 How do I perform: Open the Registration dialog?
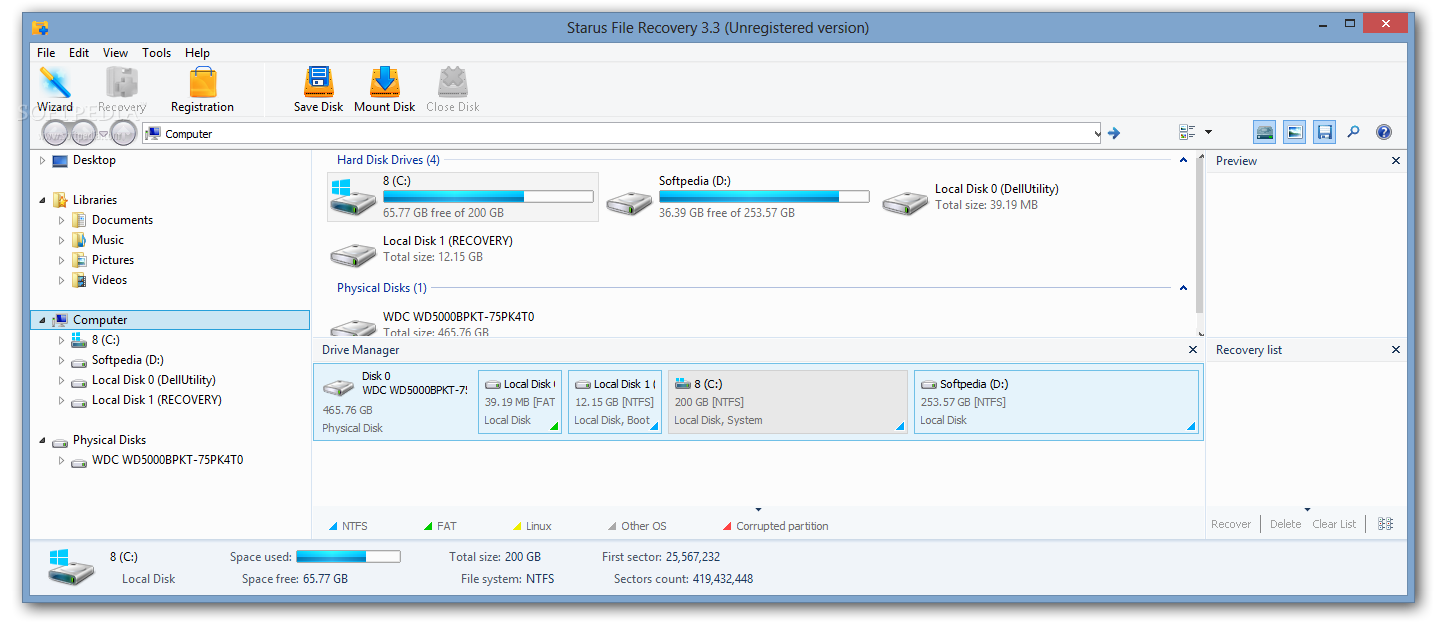(x=202, y=90)
